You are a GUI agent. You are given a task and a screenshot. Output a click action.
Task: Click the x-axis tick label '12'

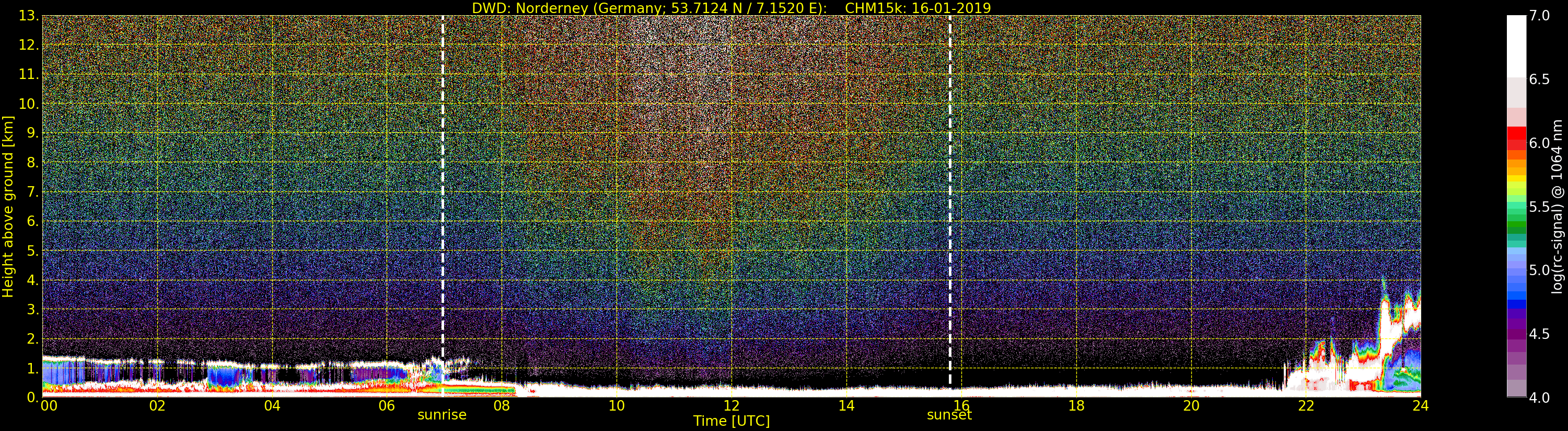pyautogui.click(x=731, y=405)
